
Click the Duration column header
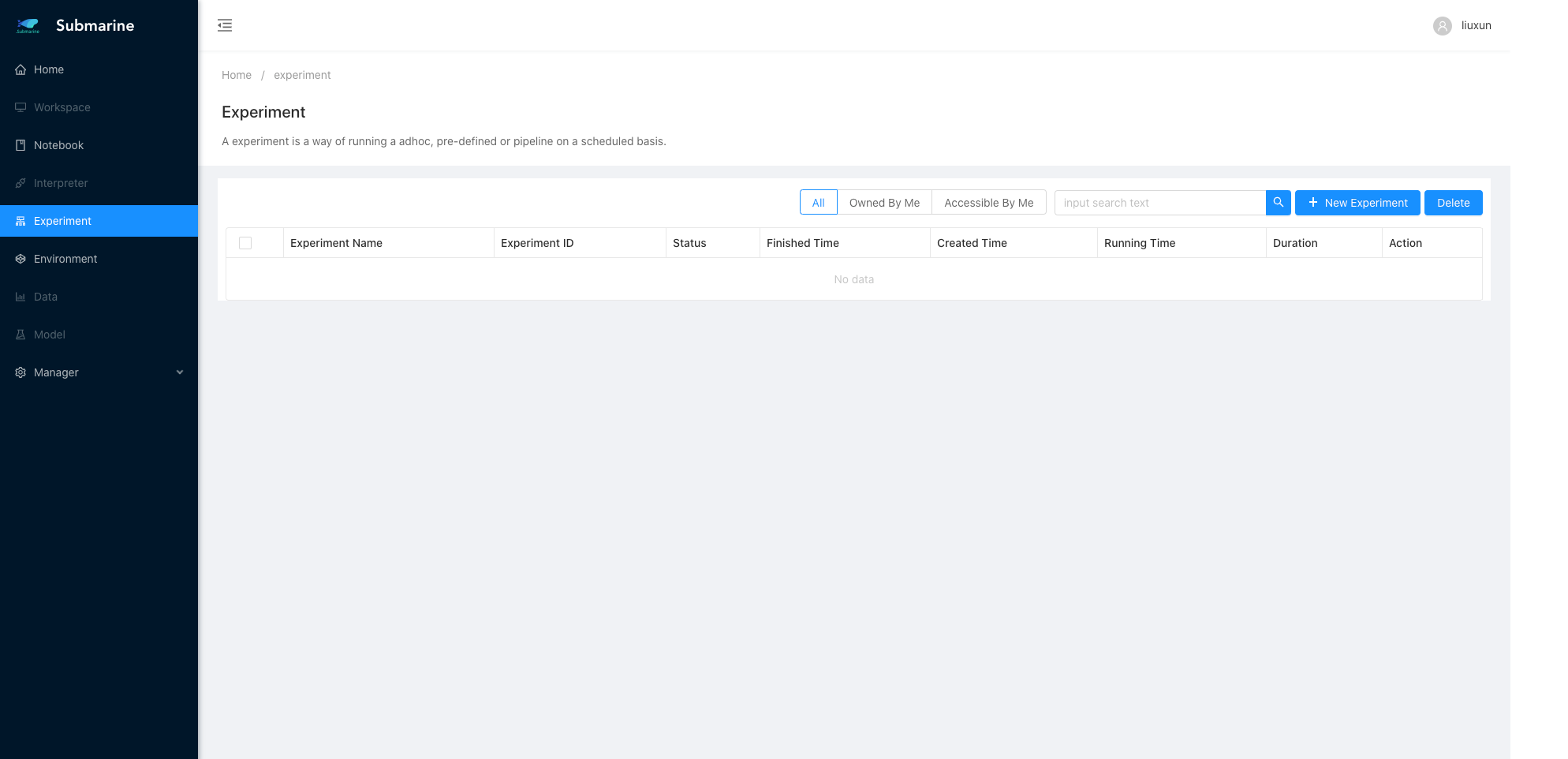(1324, 243)
